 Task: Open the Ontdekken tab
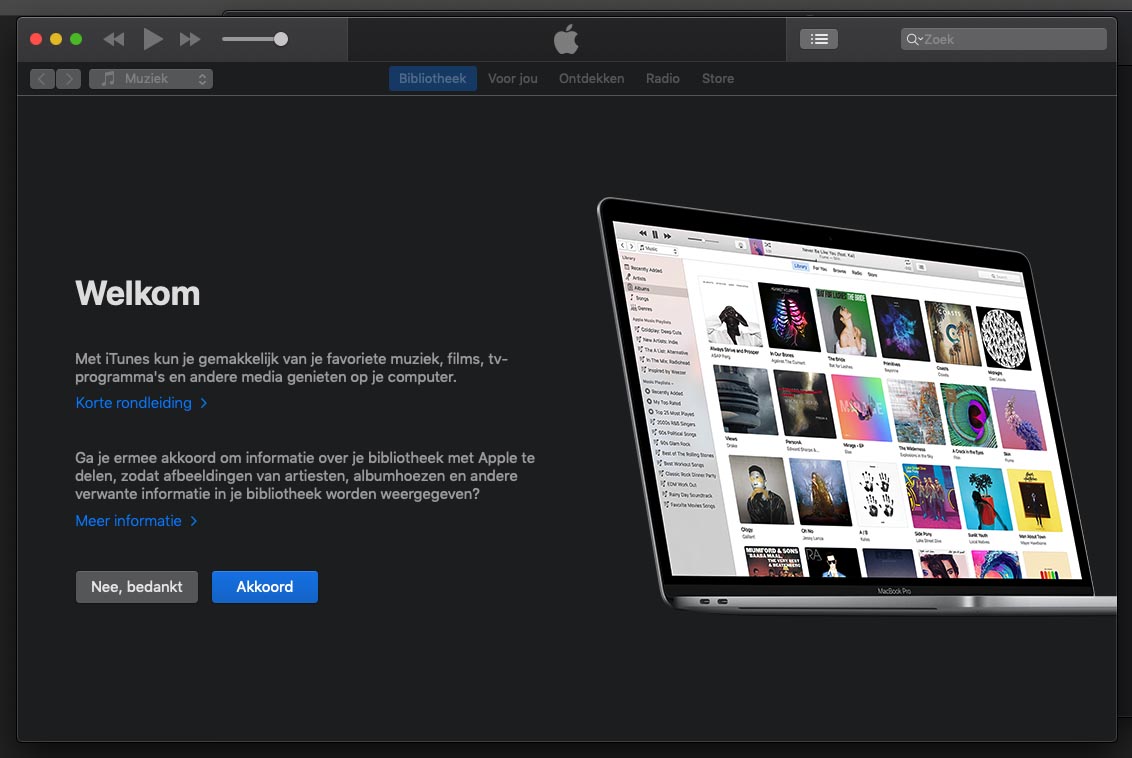[591, 79]
